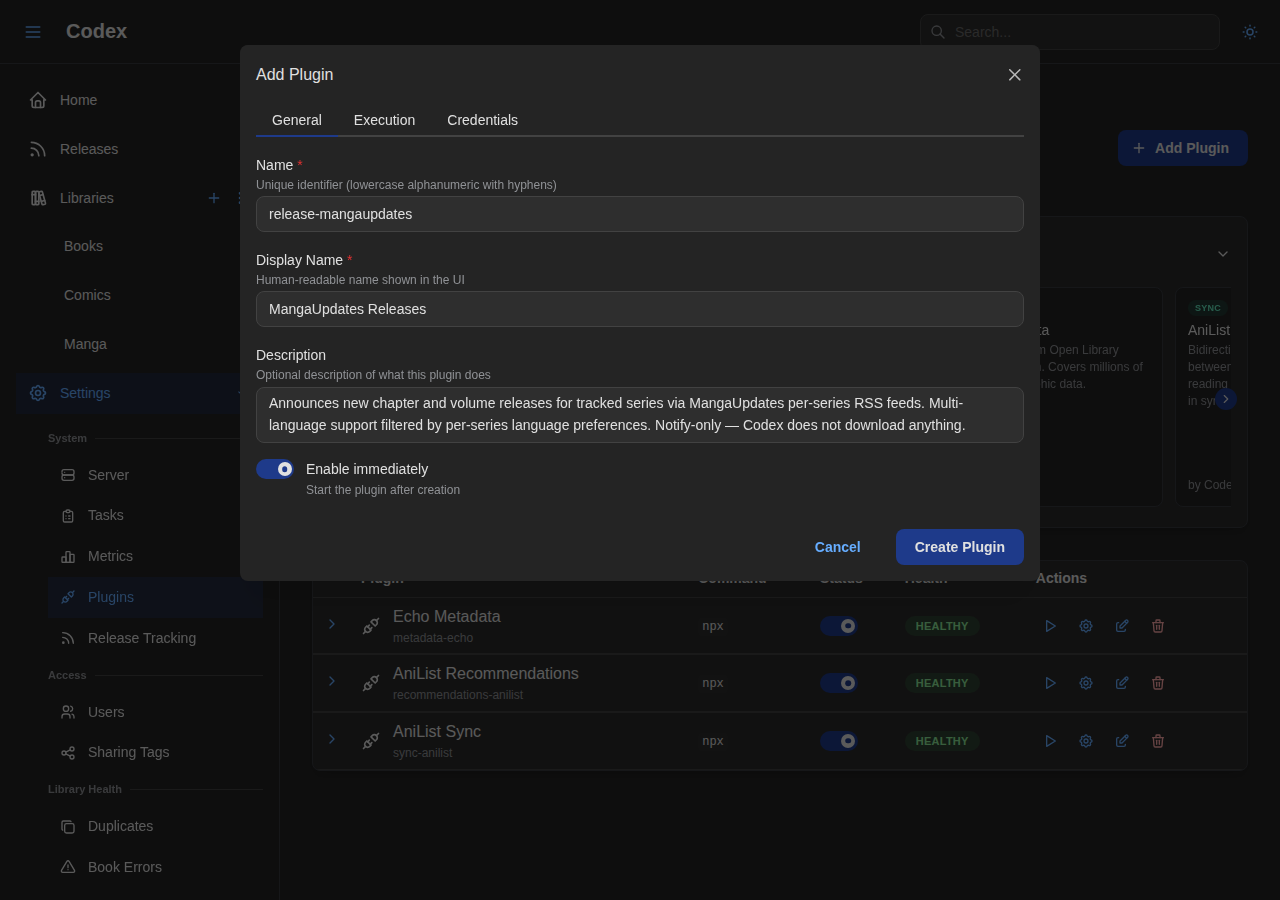1280x900 pixels.
Task: Advance the plugin carousel to the right
Action: click(x=1226, y=399)
